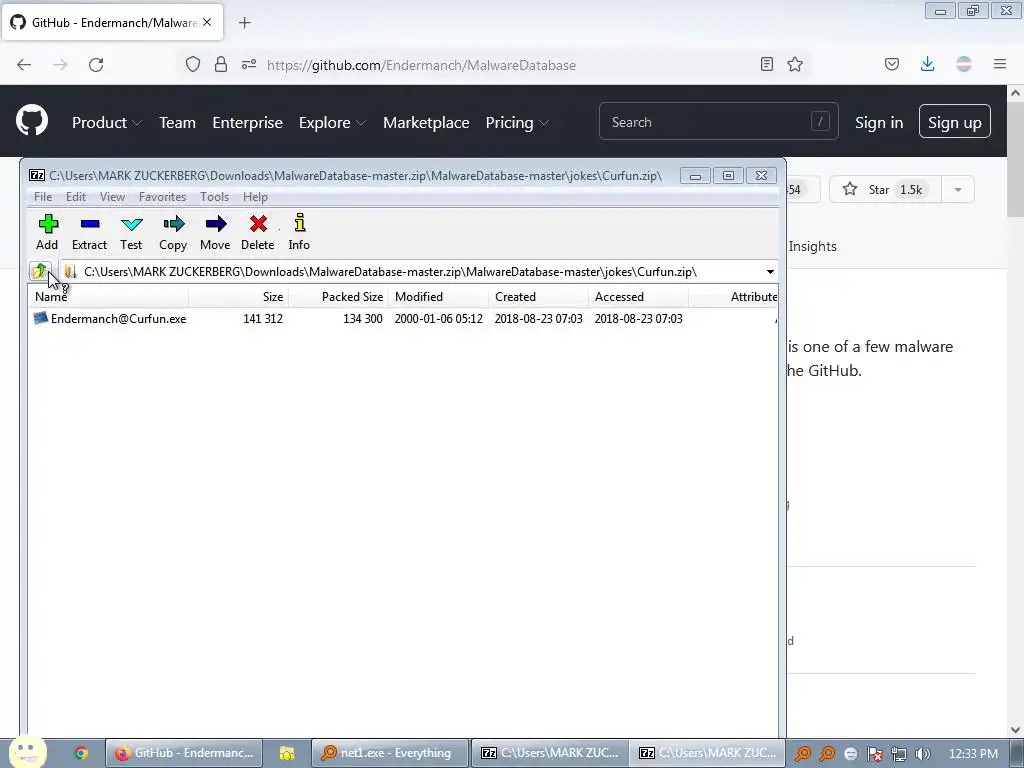Run Test on the archive
Viewport: 1024px width, 768px height.
[x=131, y=232]
